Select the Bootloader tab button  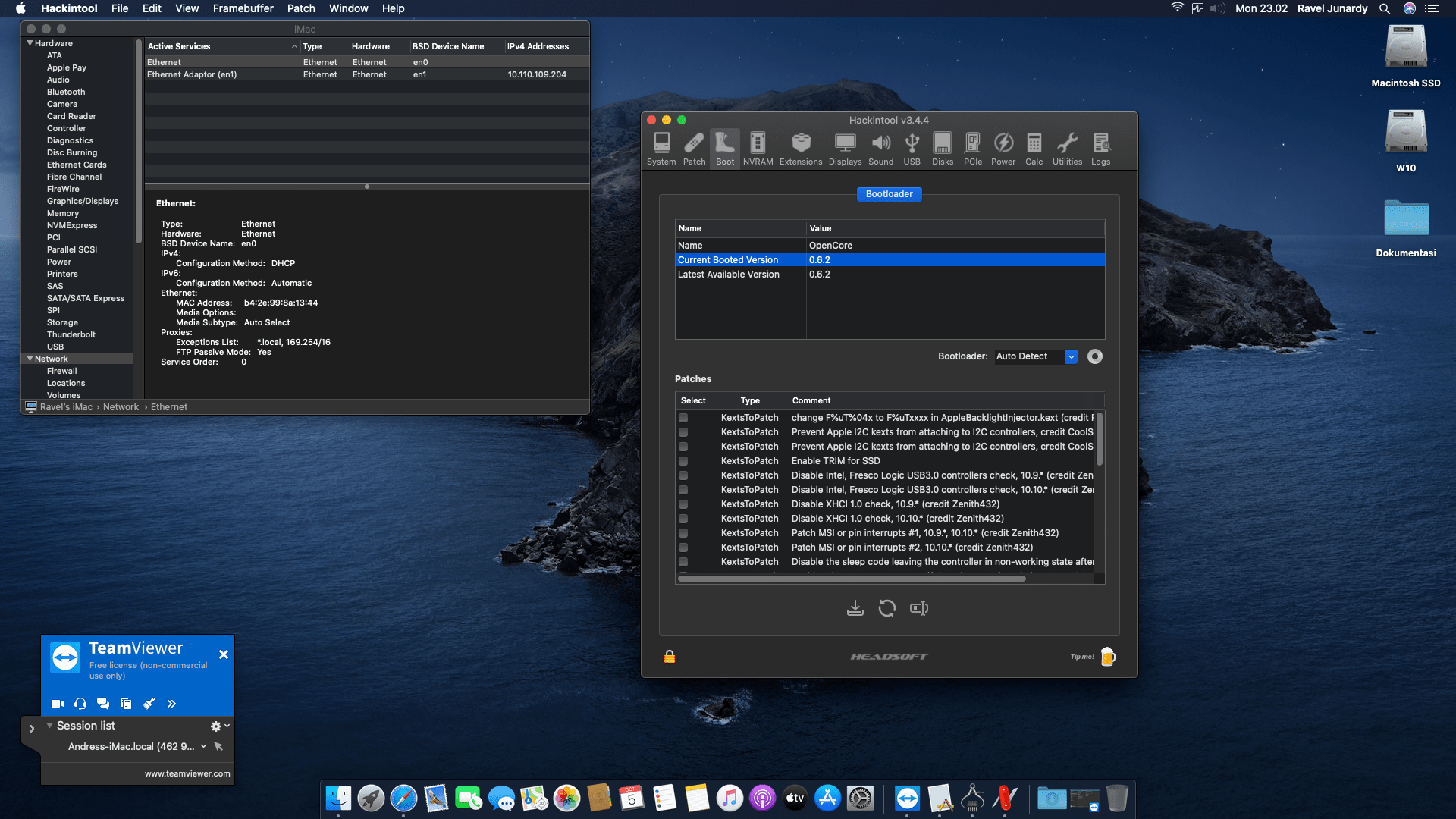click(x=890, y=194)
